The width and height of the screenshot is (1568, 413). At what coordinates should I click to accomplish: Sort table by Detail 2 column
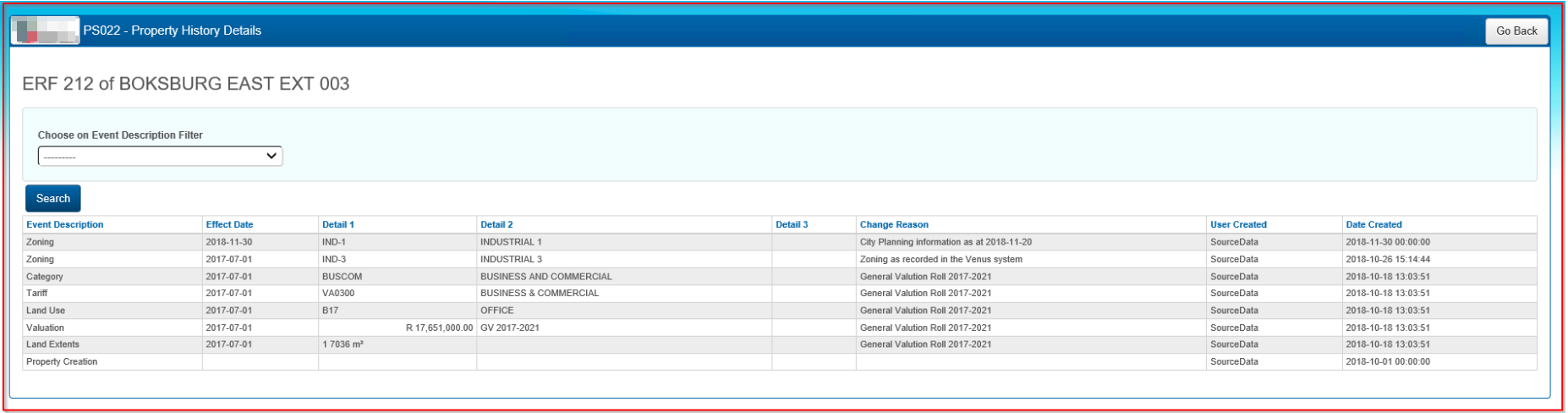tap(496, 225)
